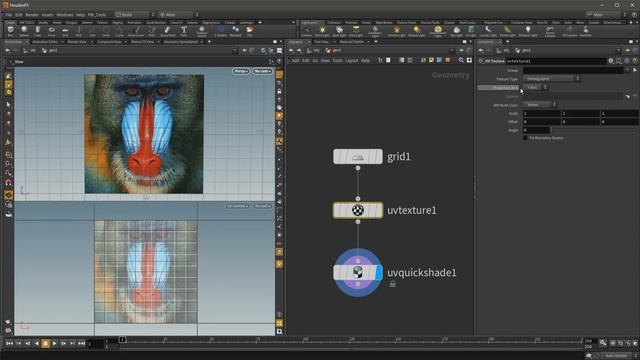Open parameter gear menu for uvtexture1

611,61
